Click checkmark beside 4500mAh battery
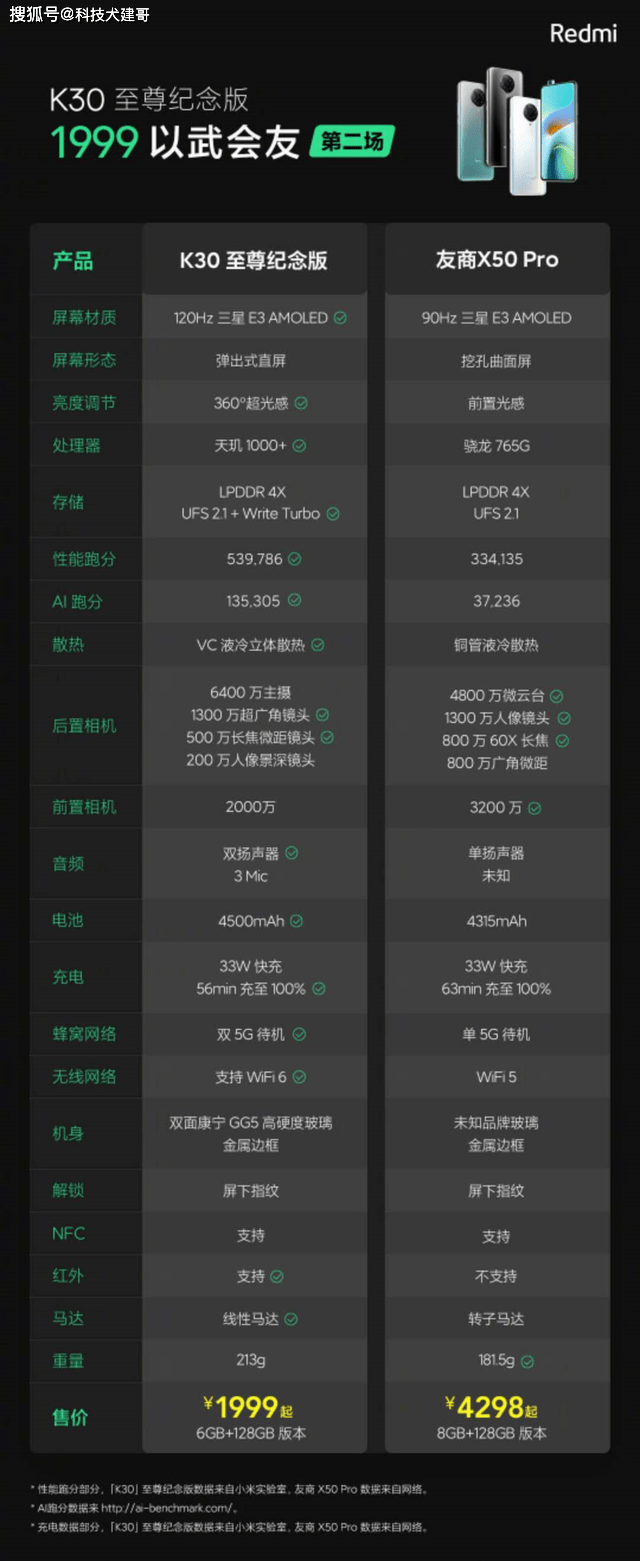Screen dimensions: 640x1561 click(x=296, y=921)
